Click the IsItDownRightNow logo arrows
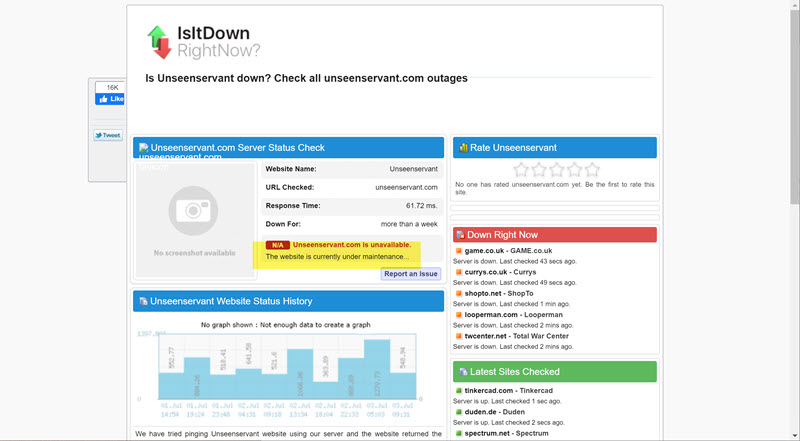 [x=159, y=42]
